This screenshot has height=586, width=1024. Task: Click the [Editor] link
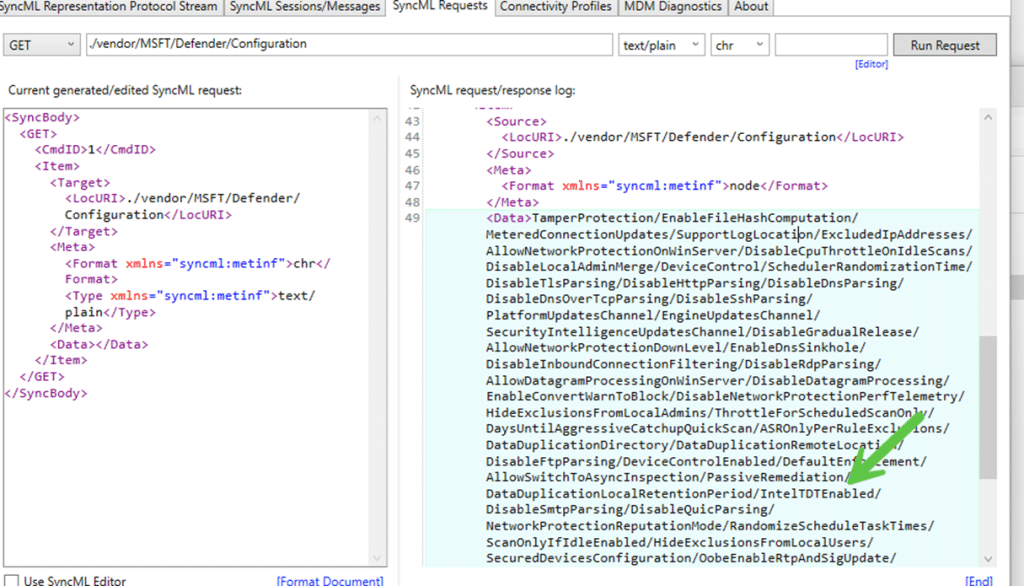870,65
